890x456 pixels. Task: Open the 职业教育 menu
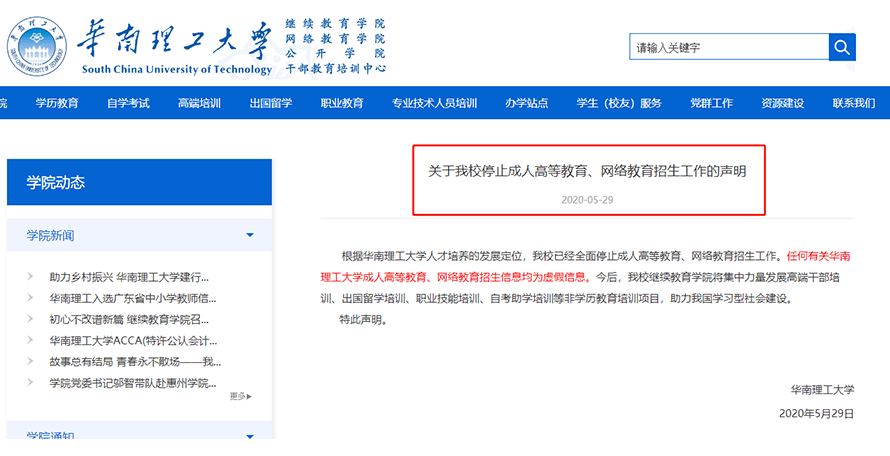coord(342,103)
